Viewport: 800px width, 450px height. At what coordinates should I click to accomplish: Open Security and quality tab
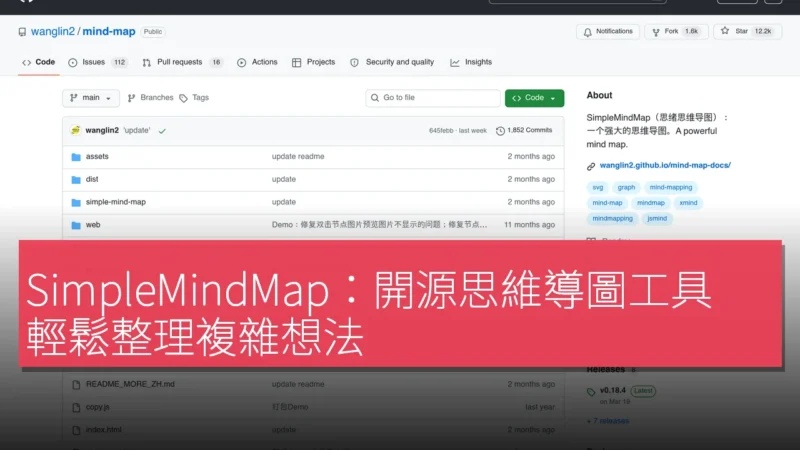coord(392,62)
